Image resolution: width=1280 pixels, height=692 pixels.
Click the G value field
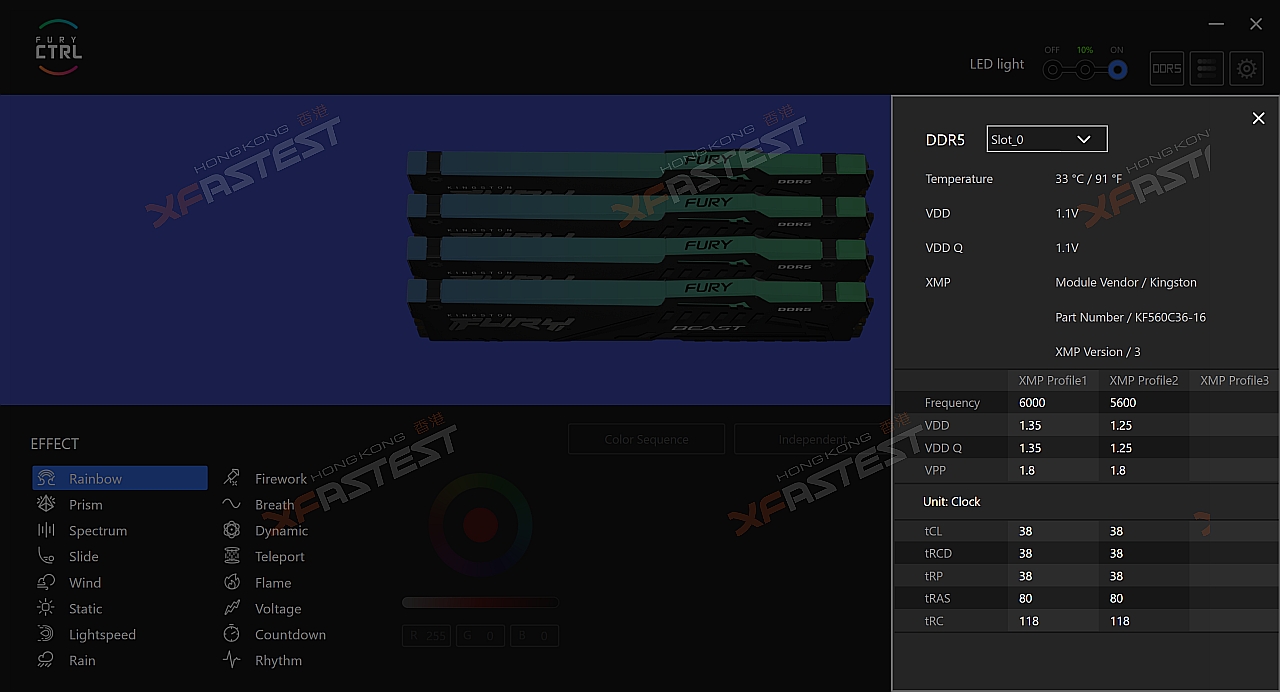pos(481,635)
